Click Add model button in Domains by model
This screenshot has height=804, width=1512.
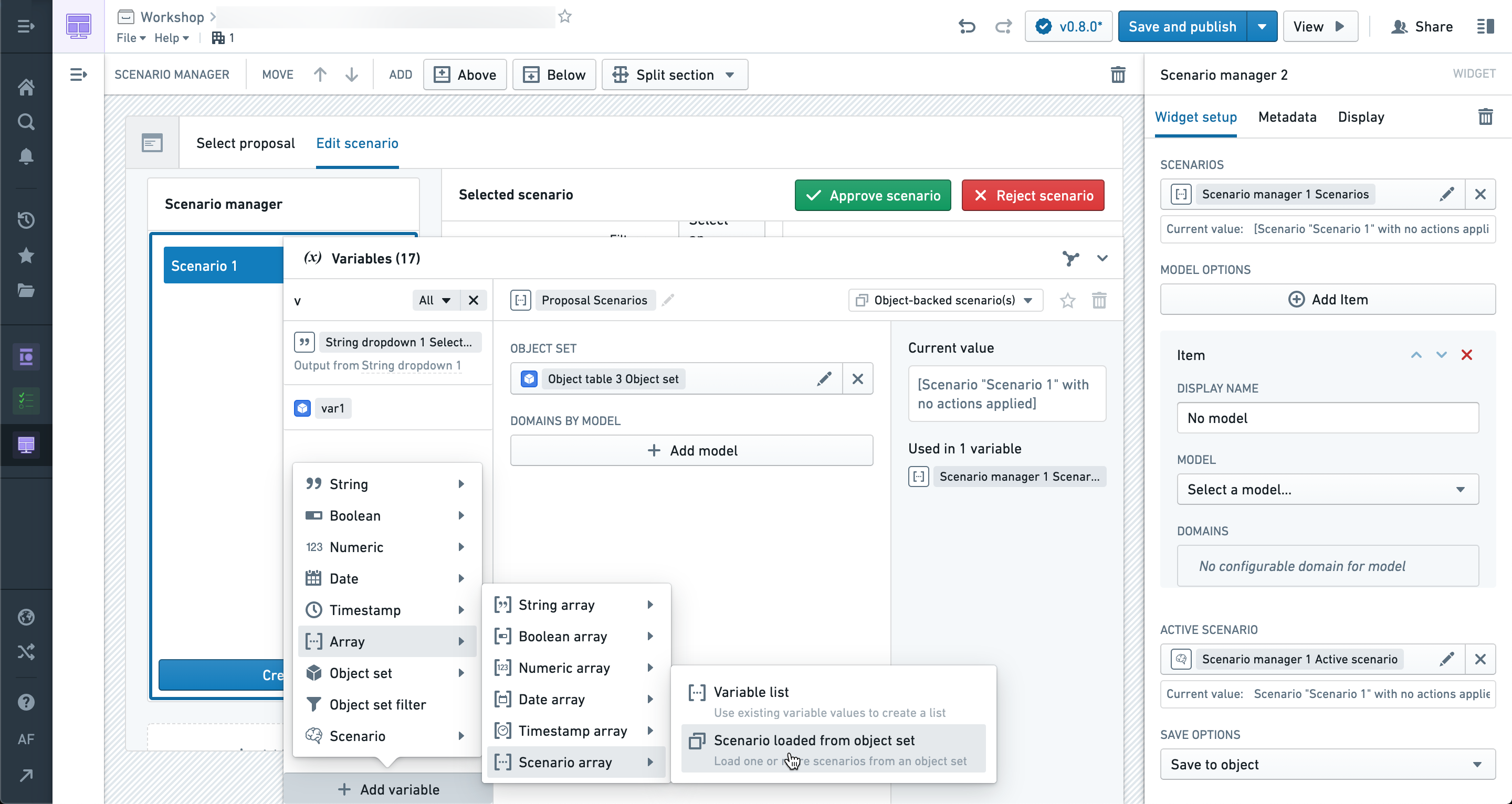click(692, 451)
